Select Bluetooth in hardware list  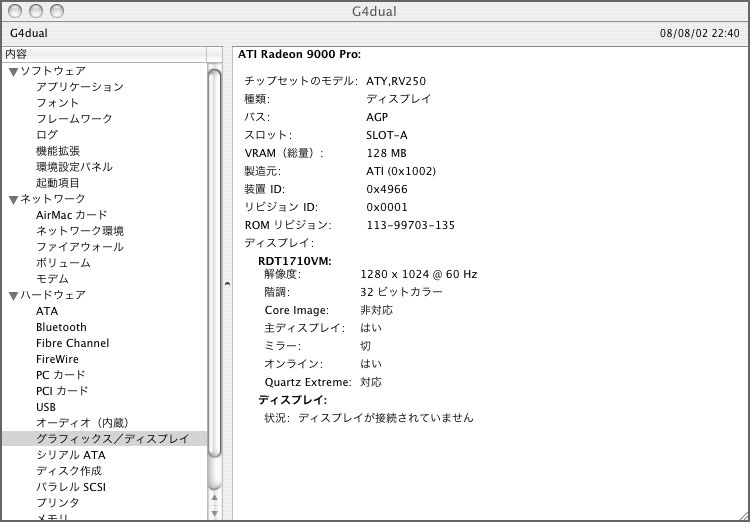[61, 327]
